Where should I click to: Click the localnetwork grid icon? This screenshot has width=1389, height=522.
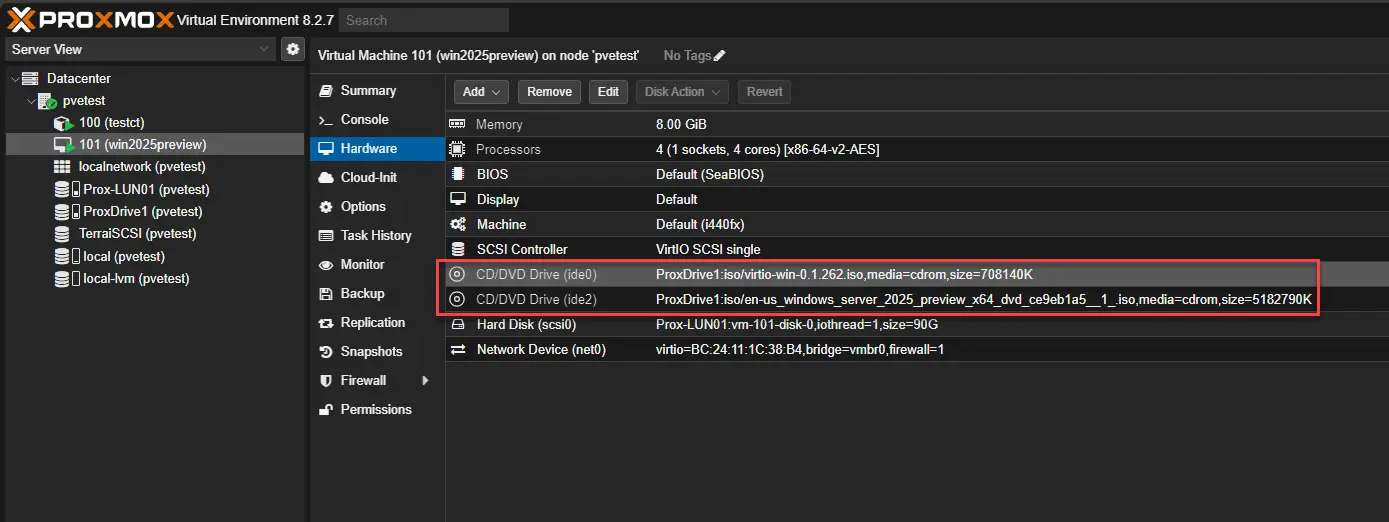pyautogui.click(x=63, y=167)
